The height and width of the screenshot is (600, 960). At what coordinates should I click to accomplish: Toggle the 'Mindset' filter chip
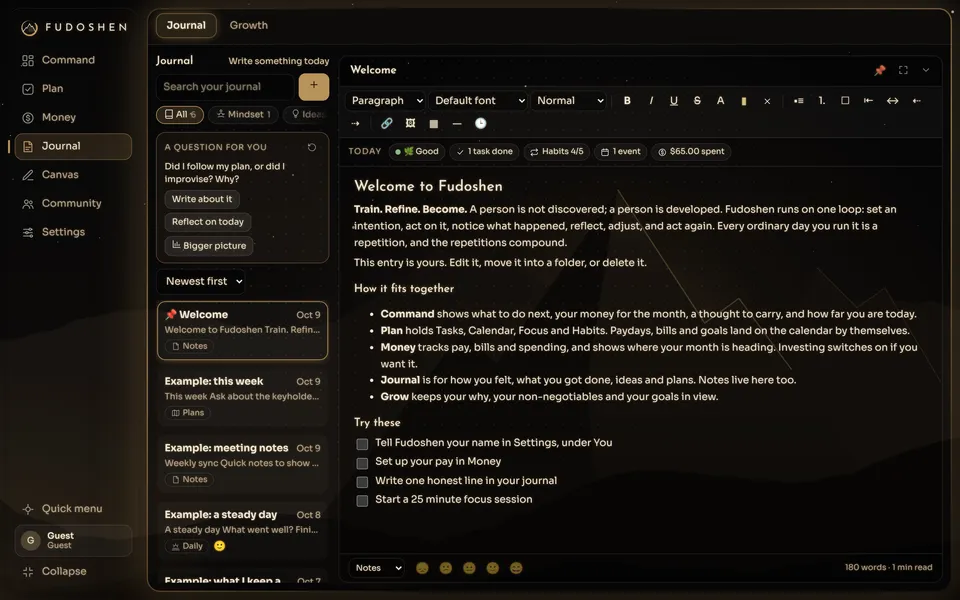(x=243, y=114)
